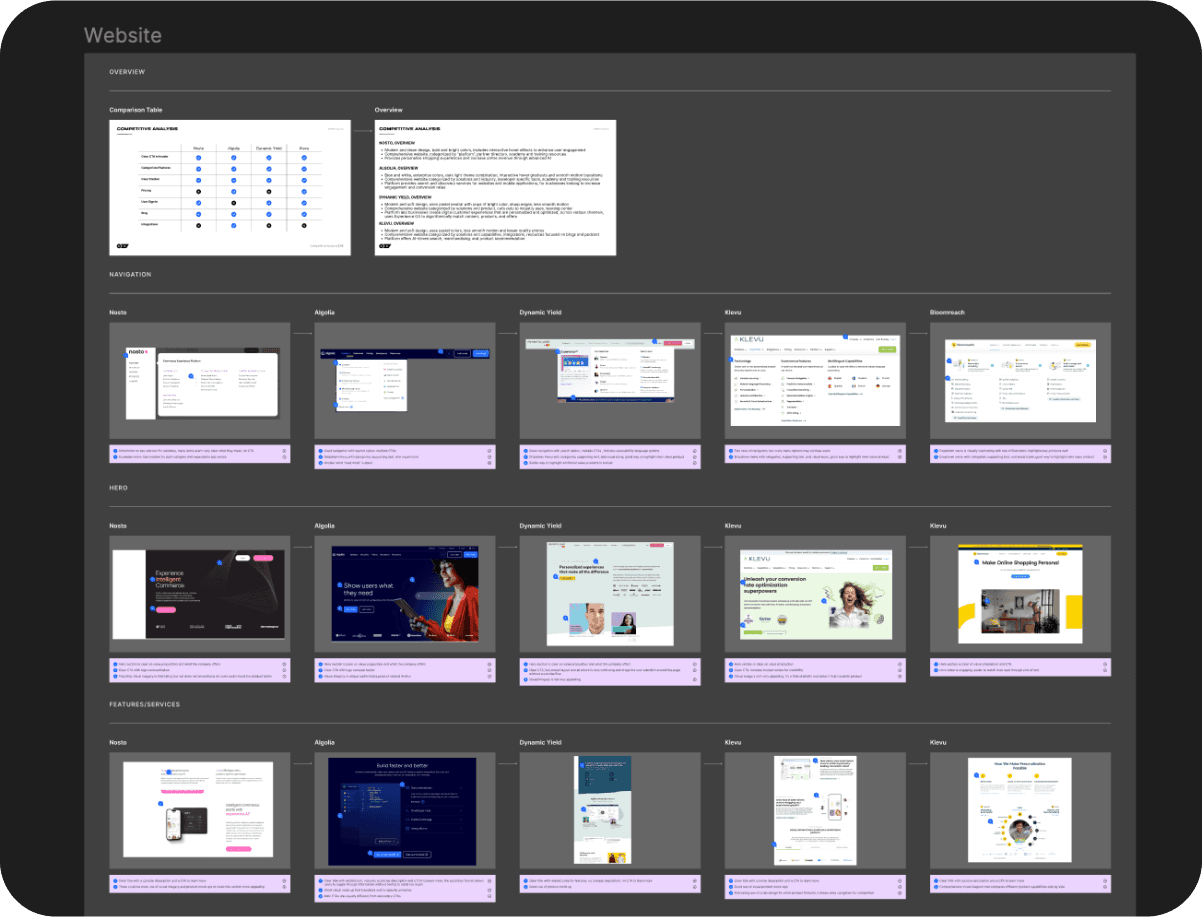Click the Comparison Table frame label
Screen dimensions: 1202x917
tap(136, 110)
